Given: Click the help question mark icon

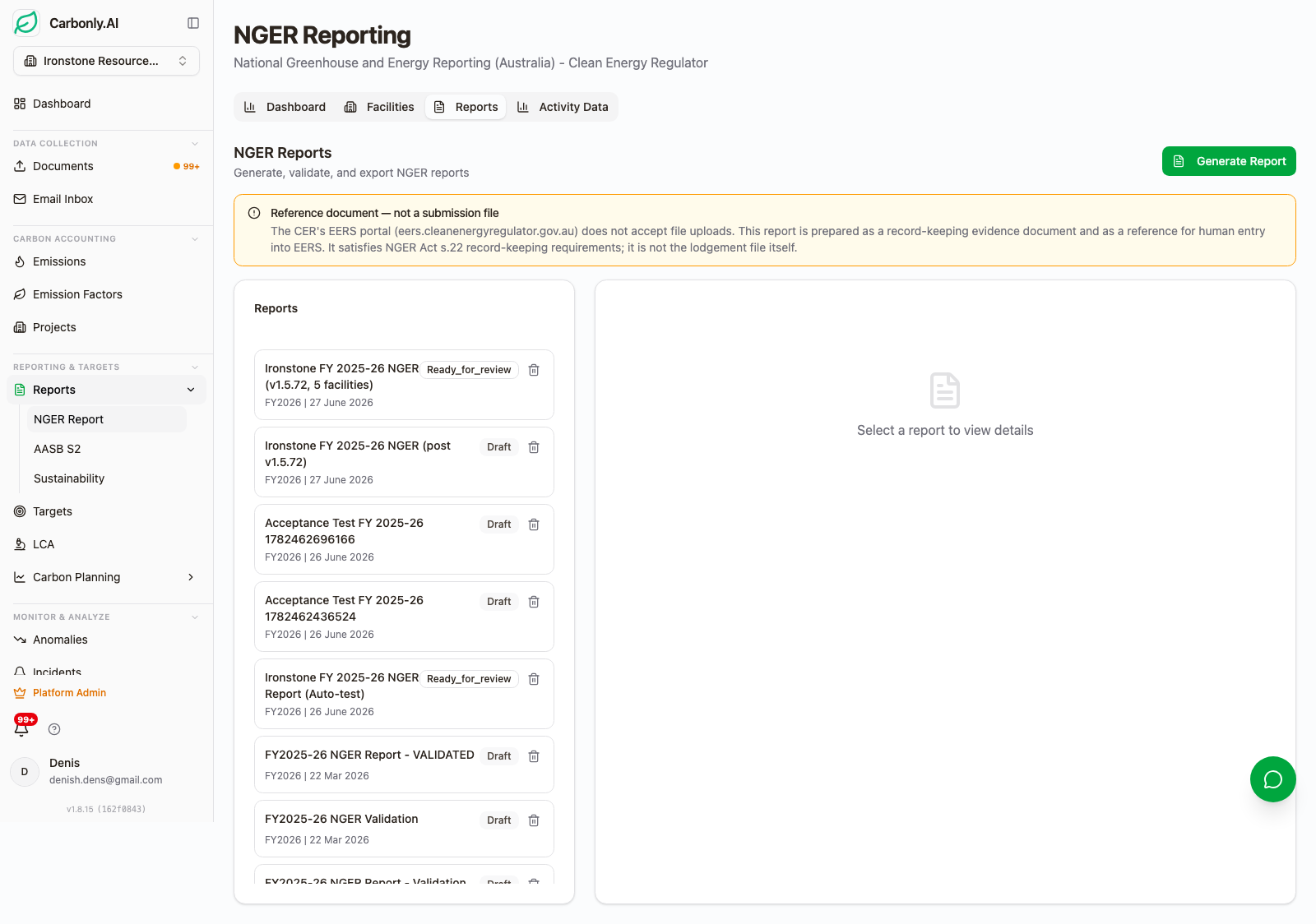Looking at the screenshot, I should 54,729.
